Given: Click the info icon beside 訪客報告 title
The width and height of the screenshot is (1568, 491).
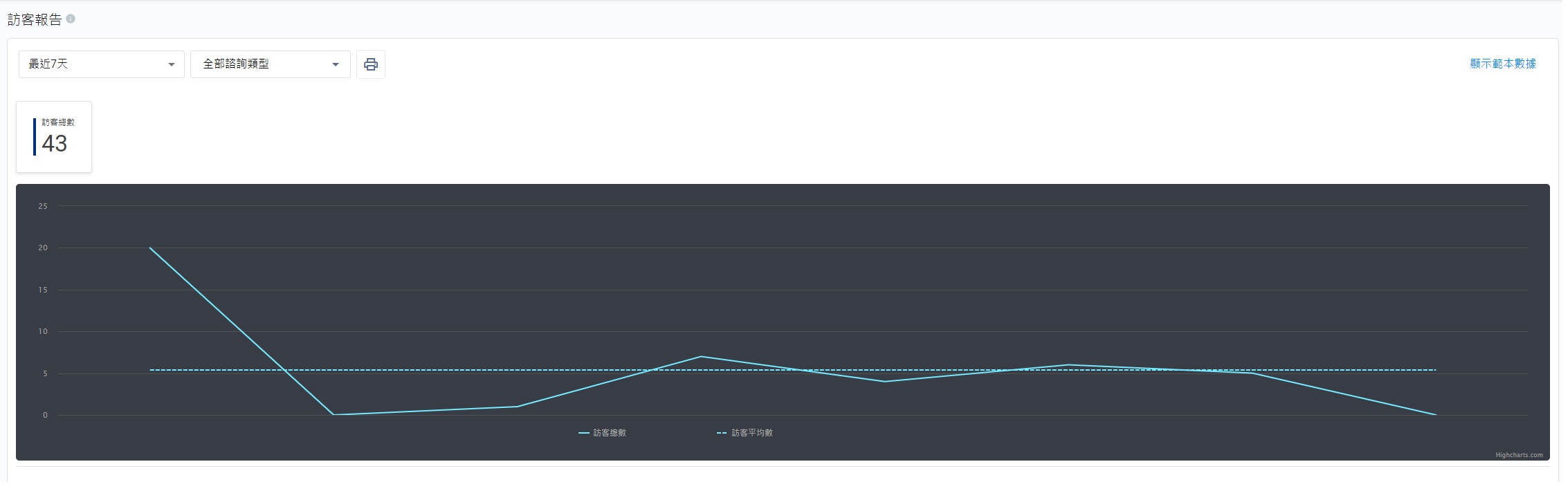Looking at the screenshot, I should click(x=71, y=19).
